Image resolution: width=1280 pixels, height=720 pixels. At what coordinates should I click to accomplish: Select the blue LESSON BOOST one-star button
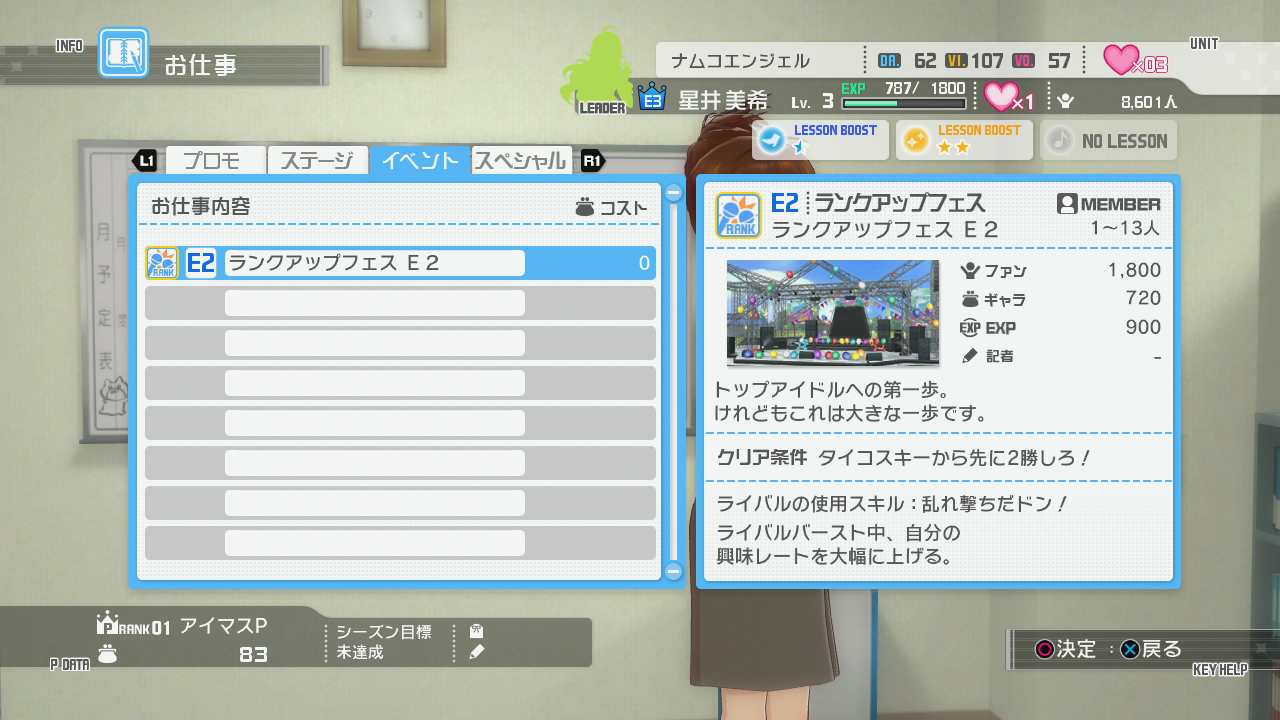820,140
